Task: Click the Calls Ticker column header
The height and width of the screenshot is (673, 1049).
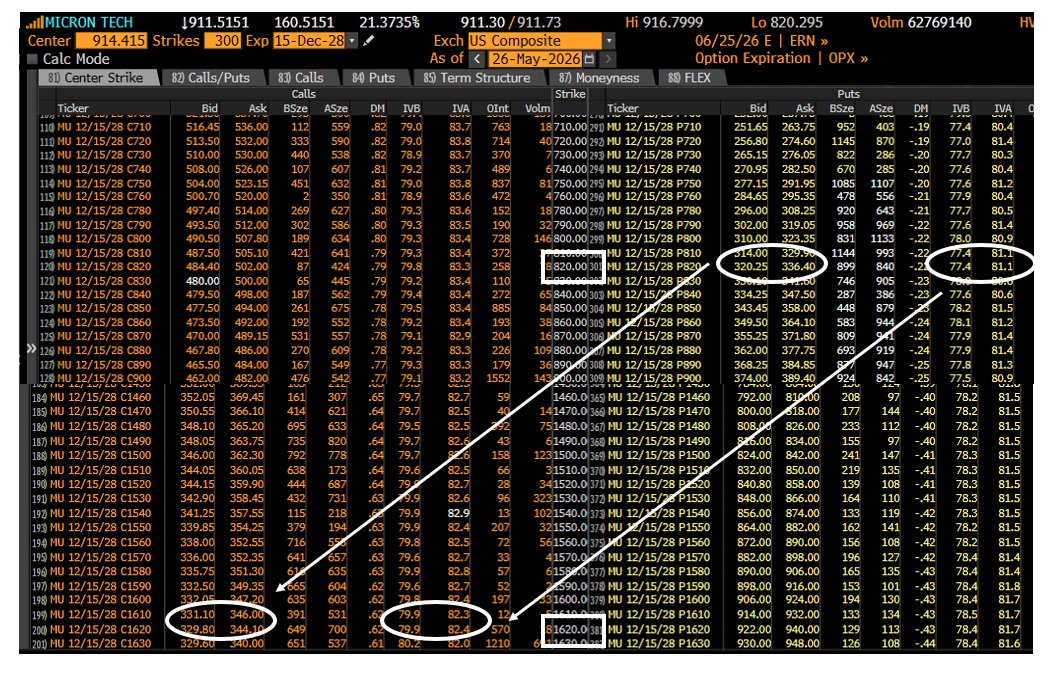Action: pos(73,108)
